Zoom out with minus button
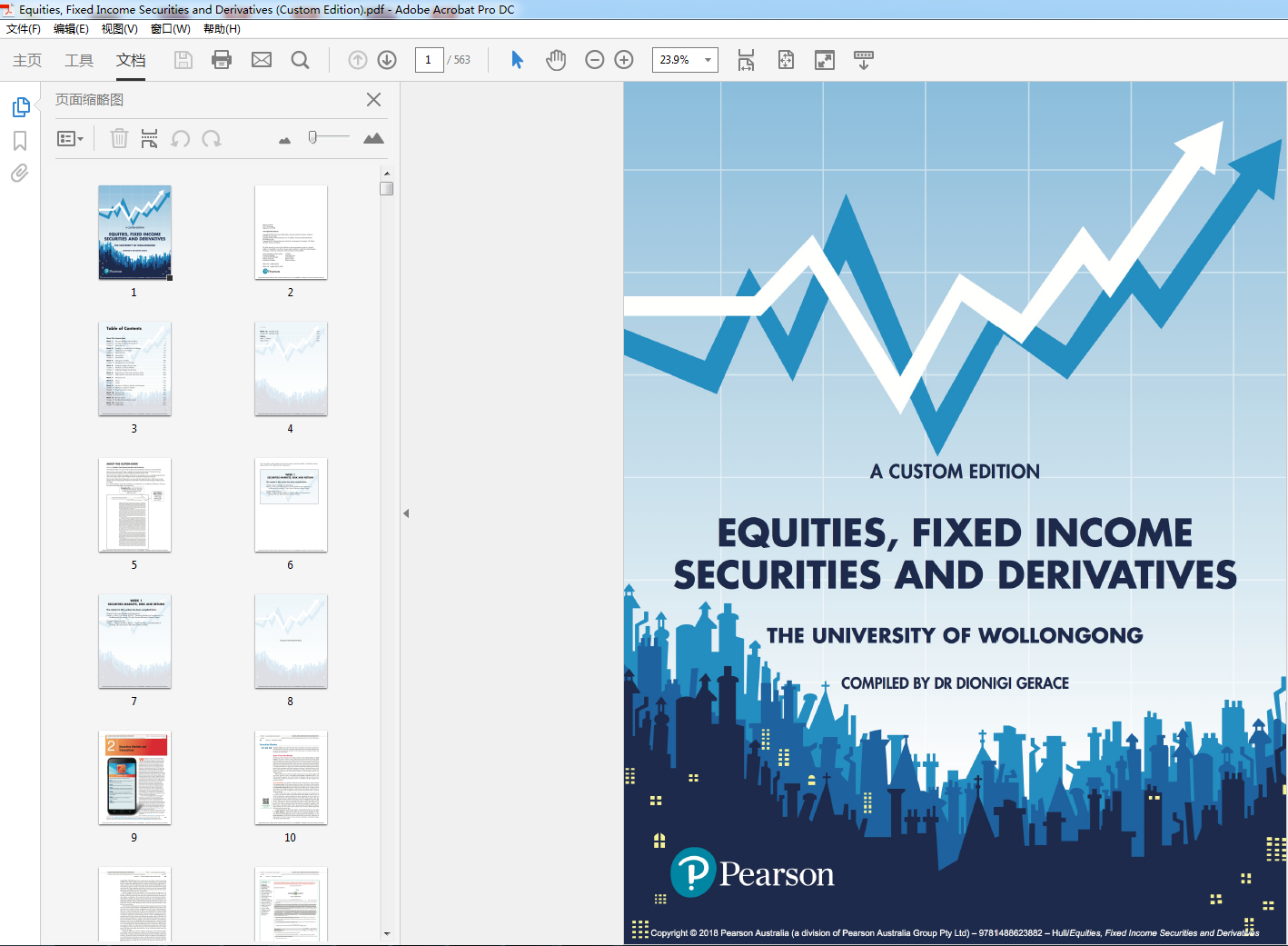Image resolution: width=1288 pixels, height=946 pixels. [595, 60]
